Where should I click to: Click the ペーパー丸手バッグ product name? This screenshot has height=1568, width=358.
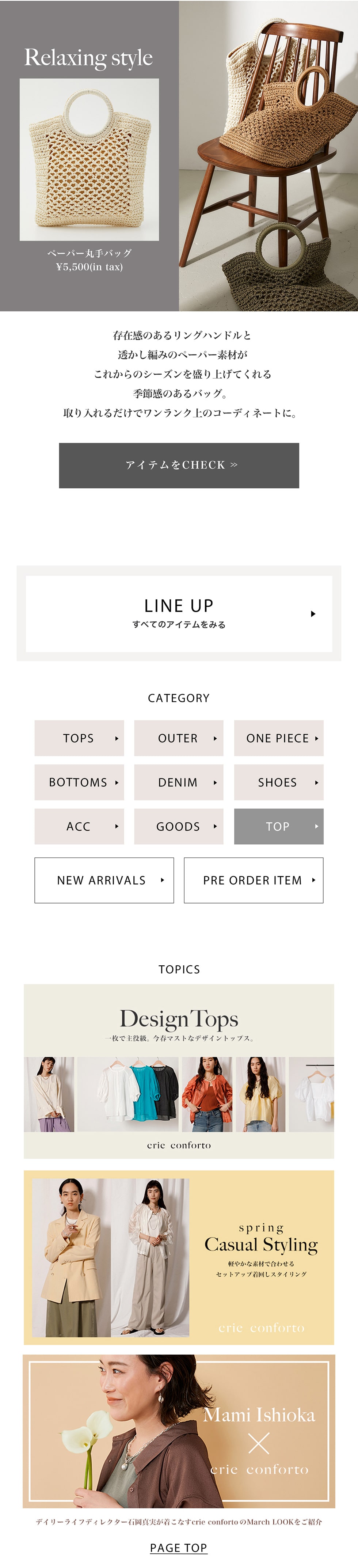click(x=89, y=253)
